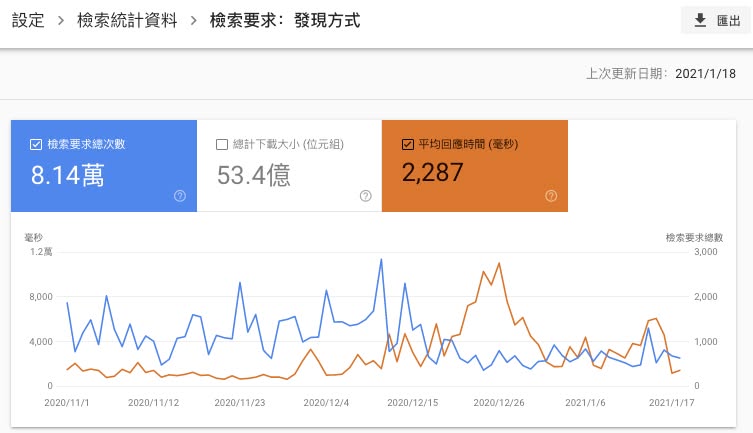Open help icon on 總計下載大小 card
753x433 pixels.
tap(365, 195)
